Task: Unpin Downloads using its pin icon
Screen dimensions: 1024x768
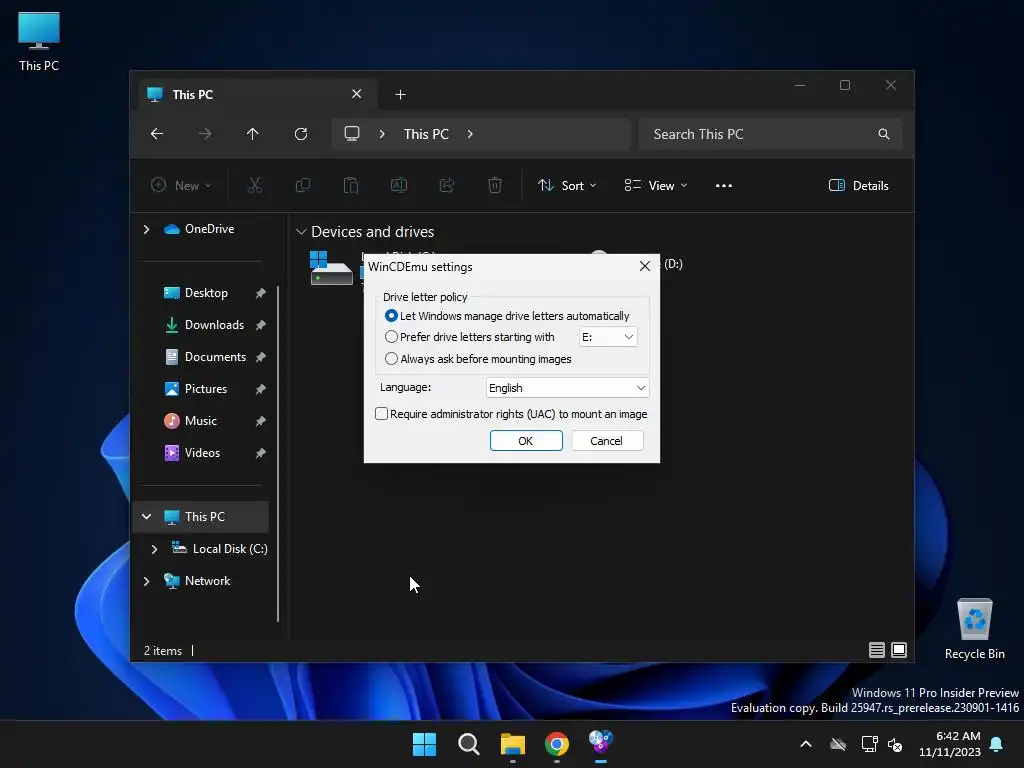Action: pos(261,325)
